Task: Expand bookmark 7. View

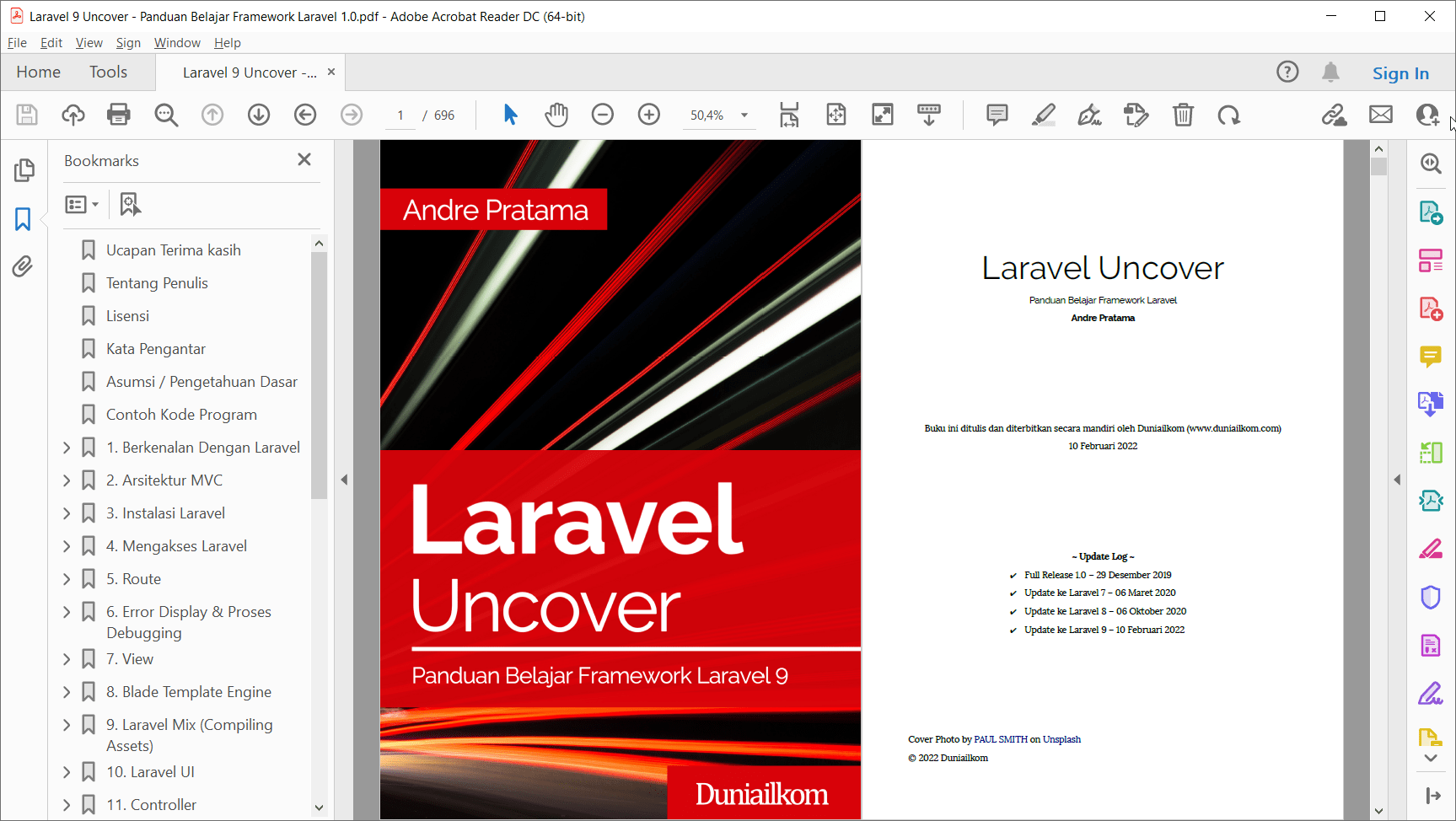Action: 67,659
